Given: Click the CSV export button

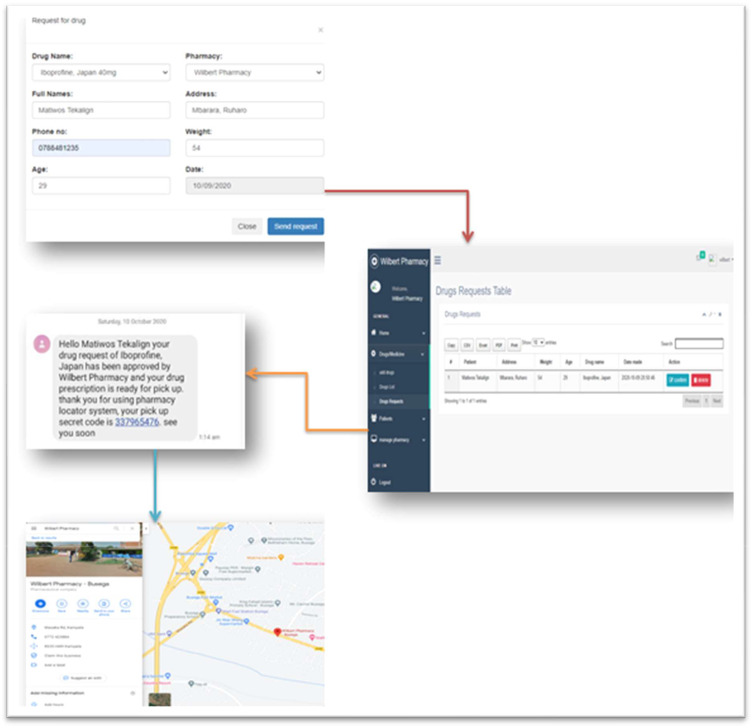Looking at the screenshot, I should (x=467, y=345).
